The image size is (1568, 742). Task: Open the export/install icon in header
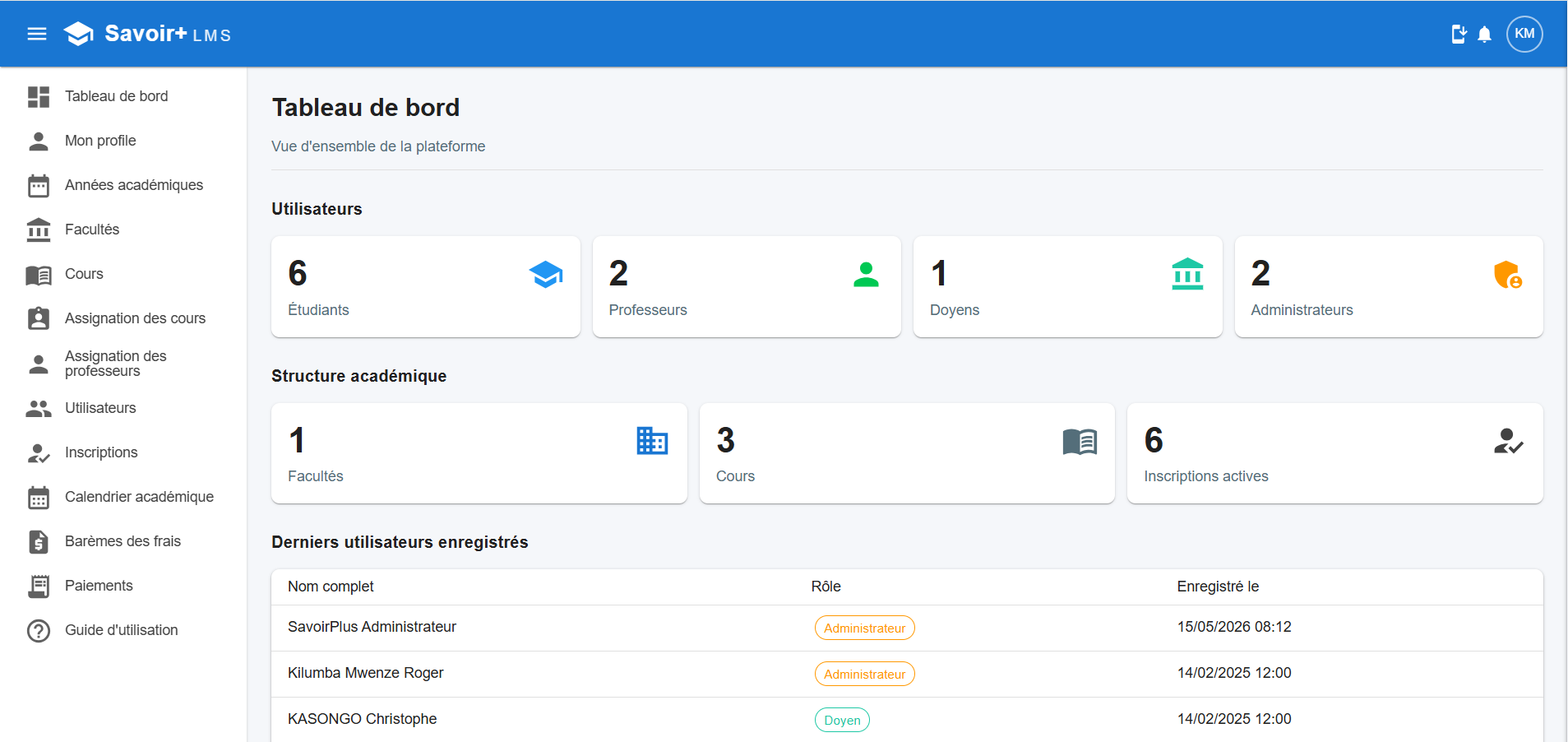tap(1459, 34)
